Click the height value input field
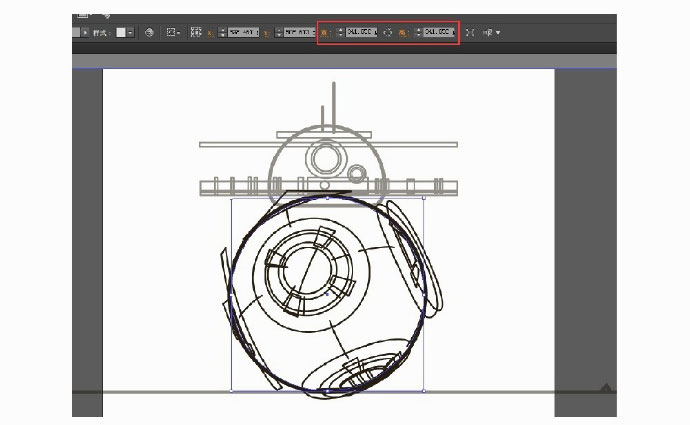 (439, 32)
